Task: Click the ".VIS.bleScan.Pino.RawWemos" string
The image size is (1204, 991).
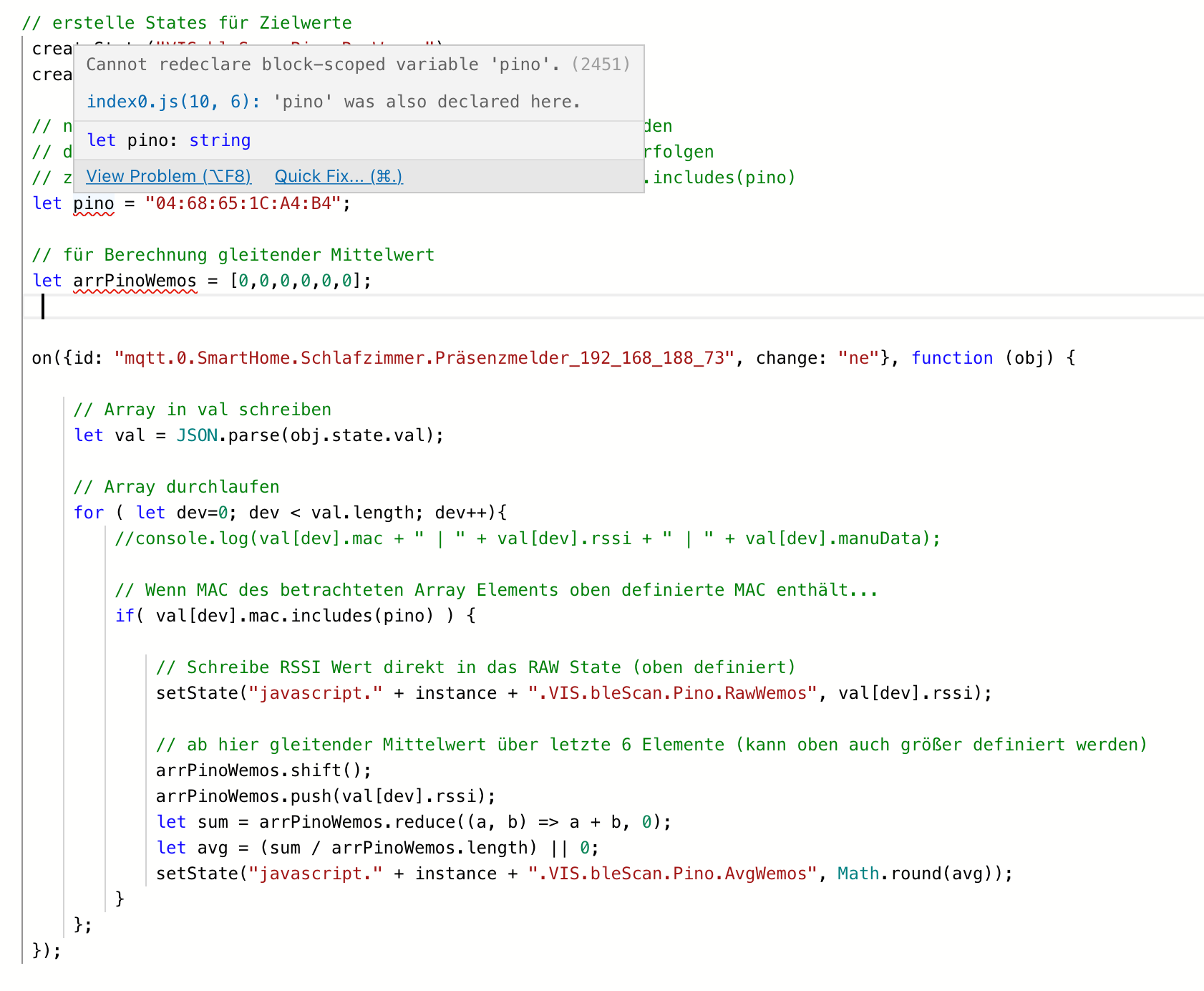Action: click(x=673, y=693)
